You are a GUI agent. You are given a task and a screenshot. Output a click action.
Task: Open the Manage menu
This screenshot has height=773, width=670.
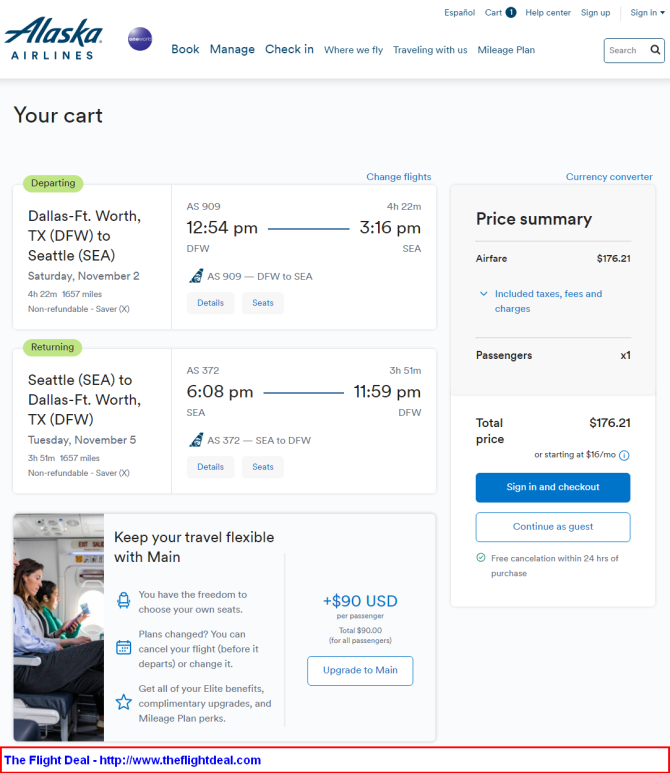[232, 49]
